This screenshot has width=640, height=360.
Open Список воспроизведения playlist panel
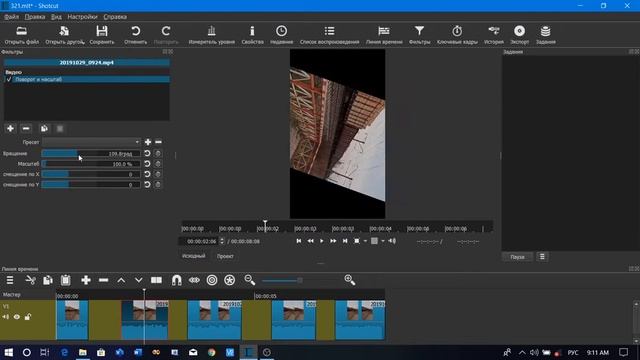coord(329,35)
